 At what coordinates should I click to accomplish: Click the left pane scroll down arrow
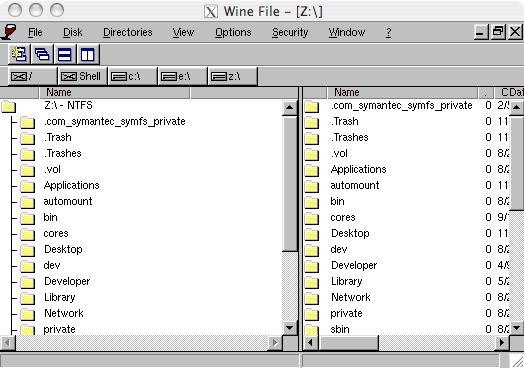290,328
